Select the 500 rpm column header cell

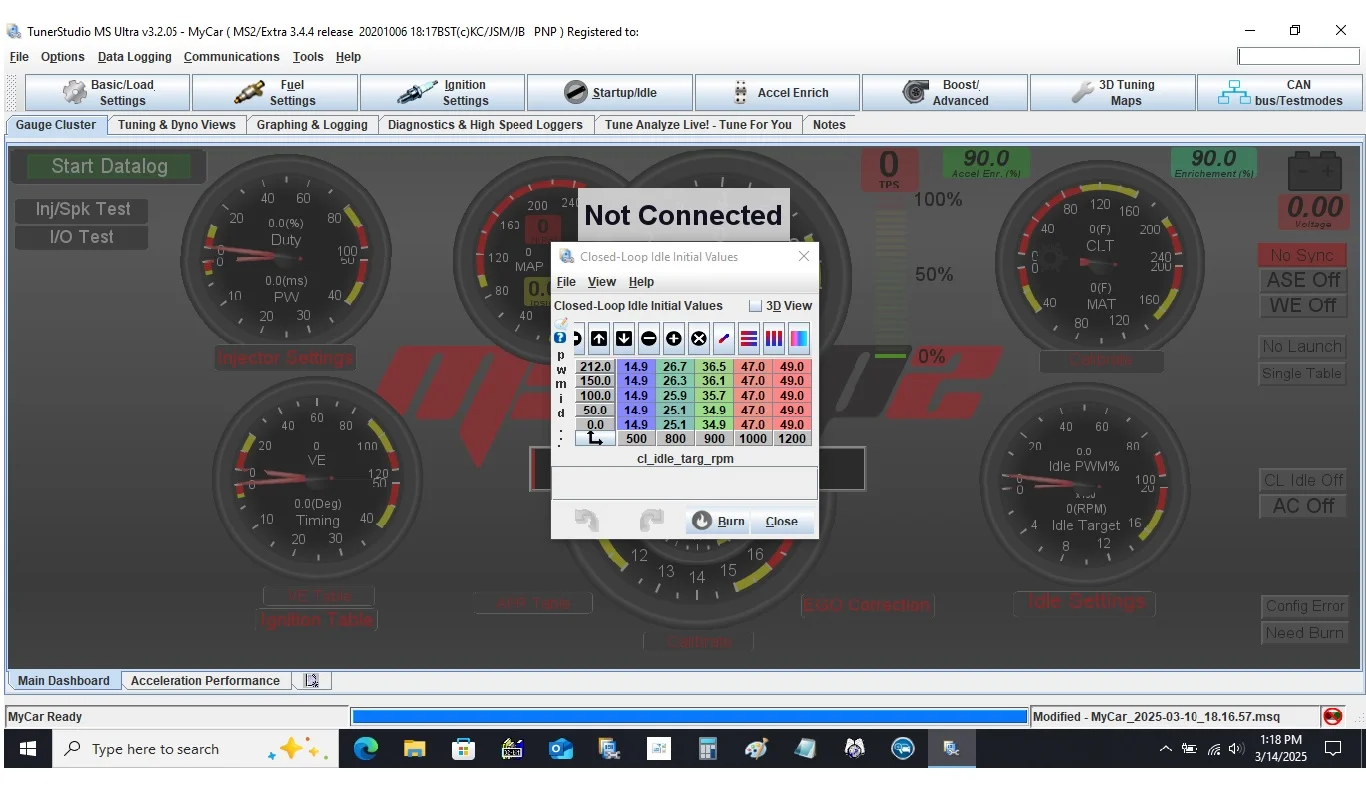click(x=636, y=438)
